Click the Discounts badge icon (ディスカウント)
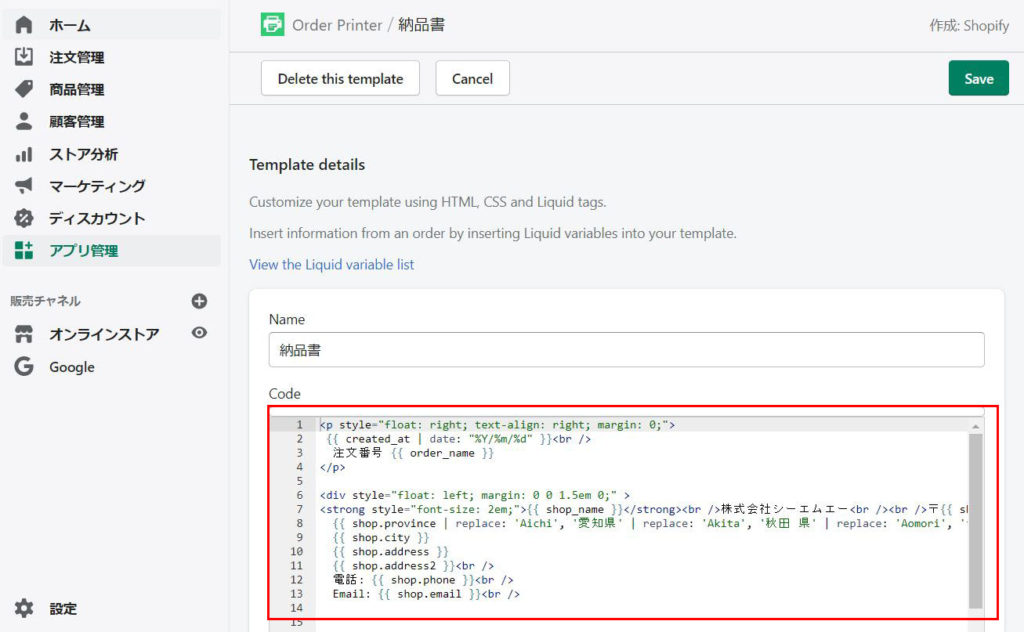 pyautogui.click(x=24, y=218)
